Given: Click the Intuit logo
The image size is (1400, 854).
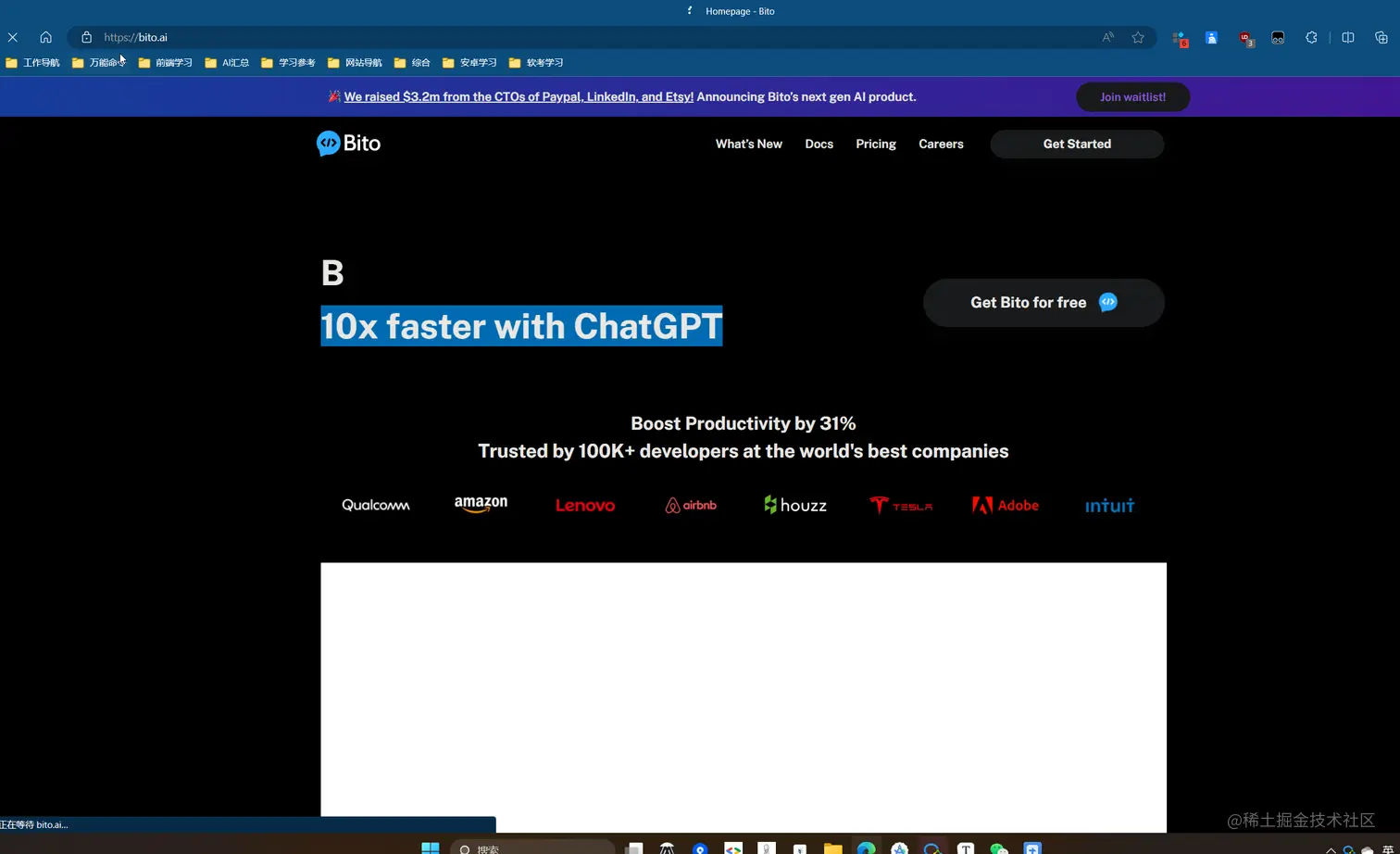Looking at the screenshot, I should (1110, 505).
